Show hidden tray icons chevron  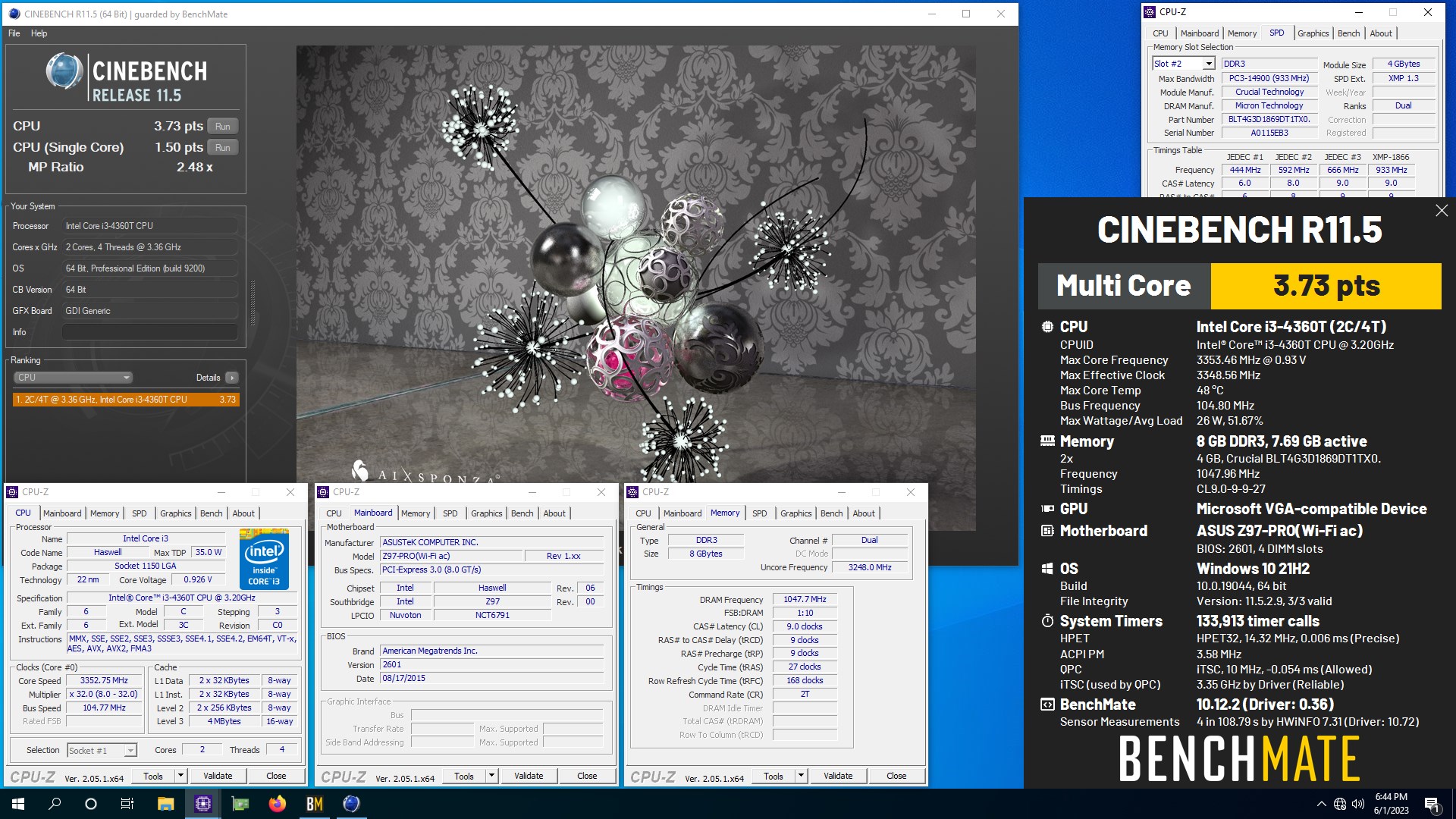1321,804
